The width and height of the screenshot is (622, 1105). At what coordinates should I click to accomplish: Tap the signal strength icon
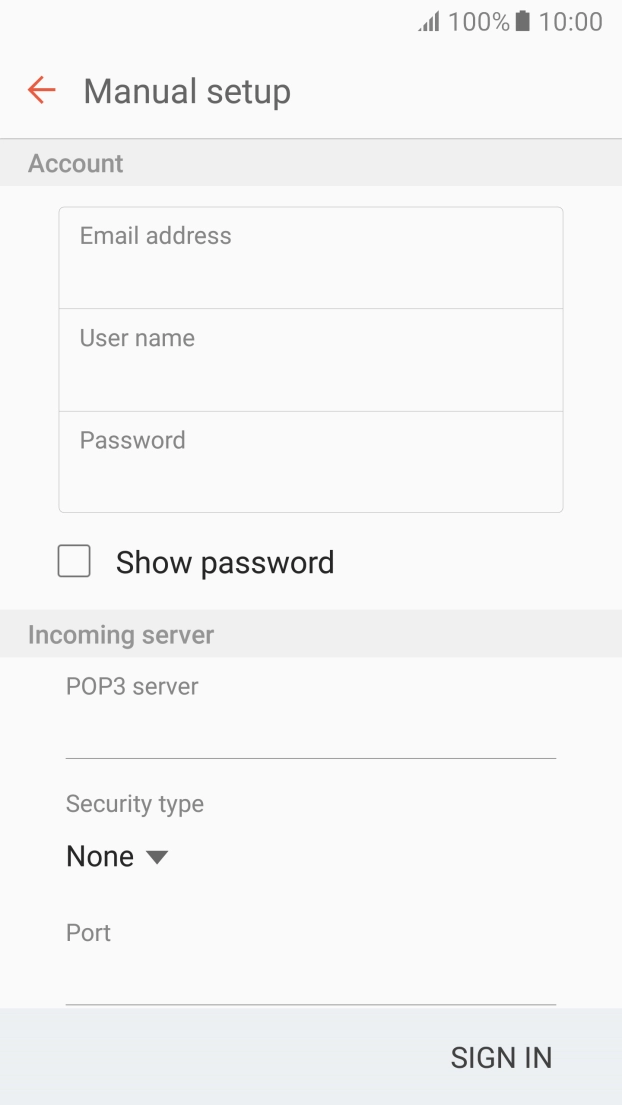point(430,22)
